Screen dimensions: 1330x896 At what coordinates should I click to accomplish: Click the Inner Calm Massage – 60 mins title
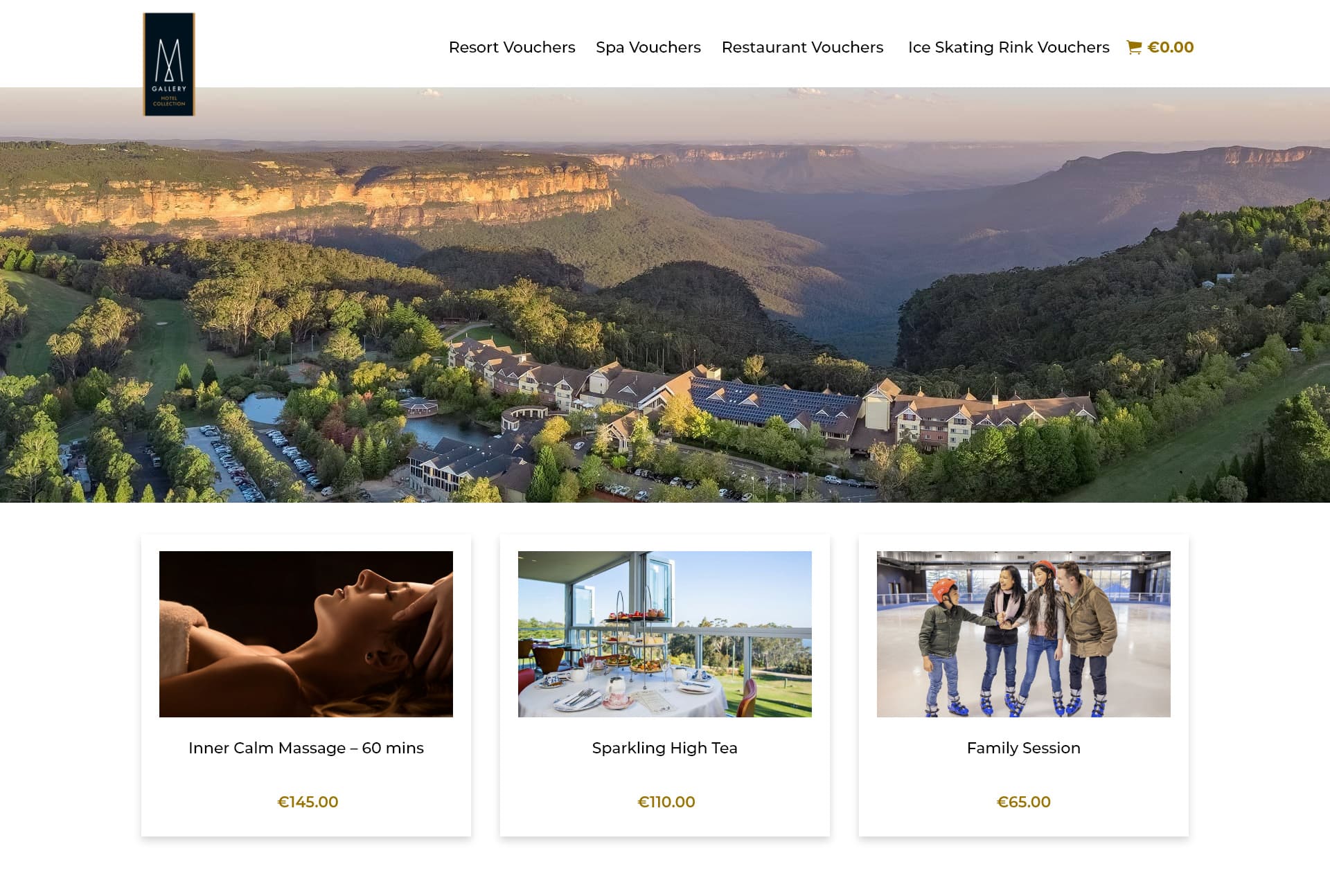coord(306,748)
